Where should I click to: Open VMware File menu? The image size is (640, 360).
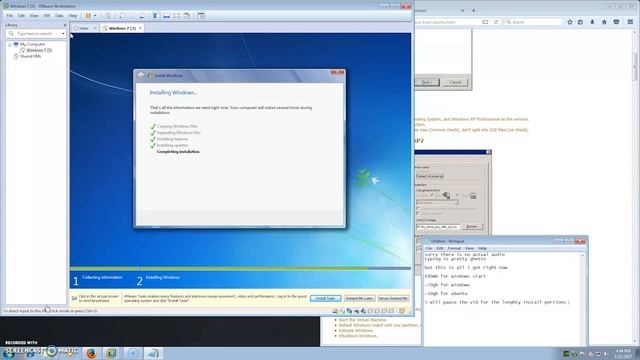tap(9, 16)
